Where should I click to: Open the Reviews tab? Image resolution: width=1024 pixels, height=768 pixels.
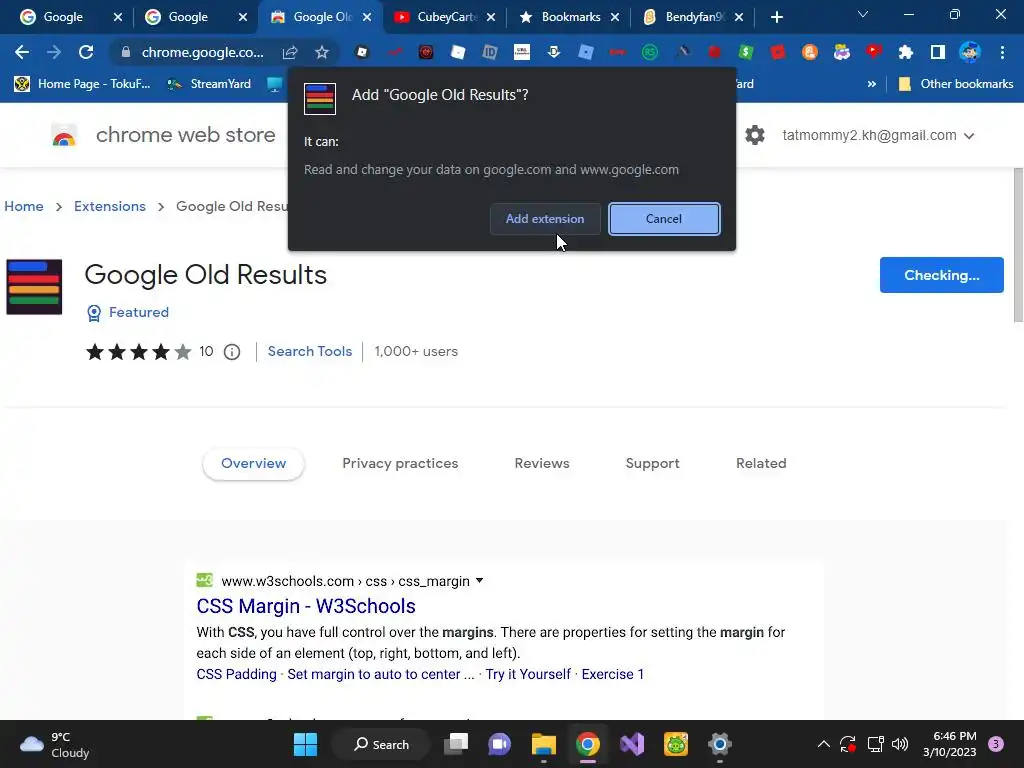coord(542,464)
